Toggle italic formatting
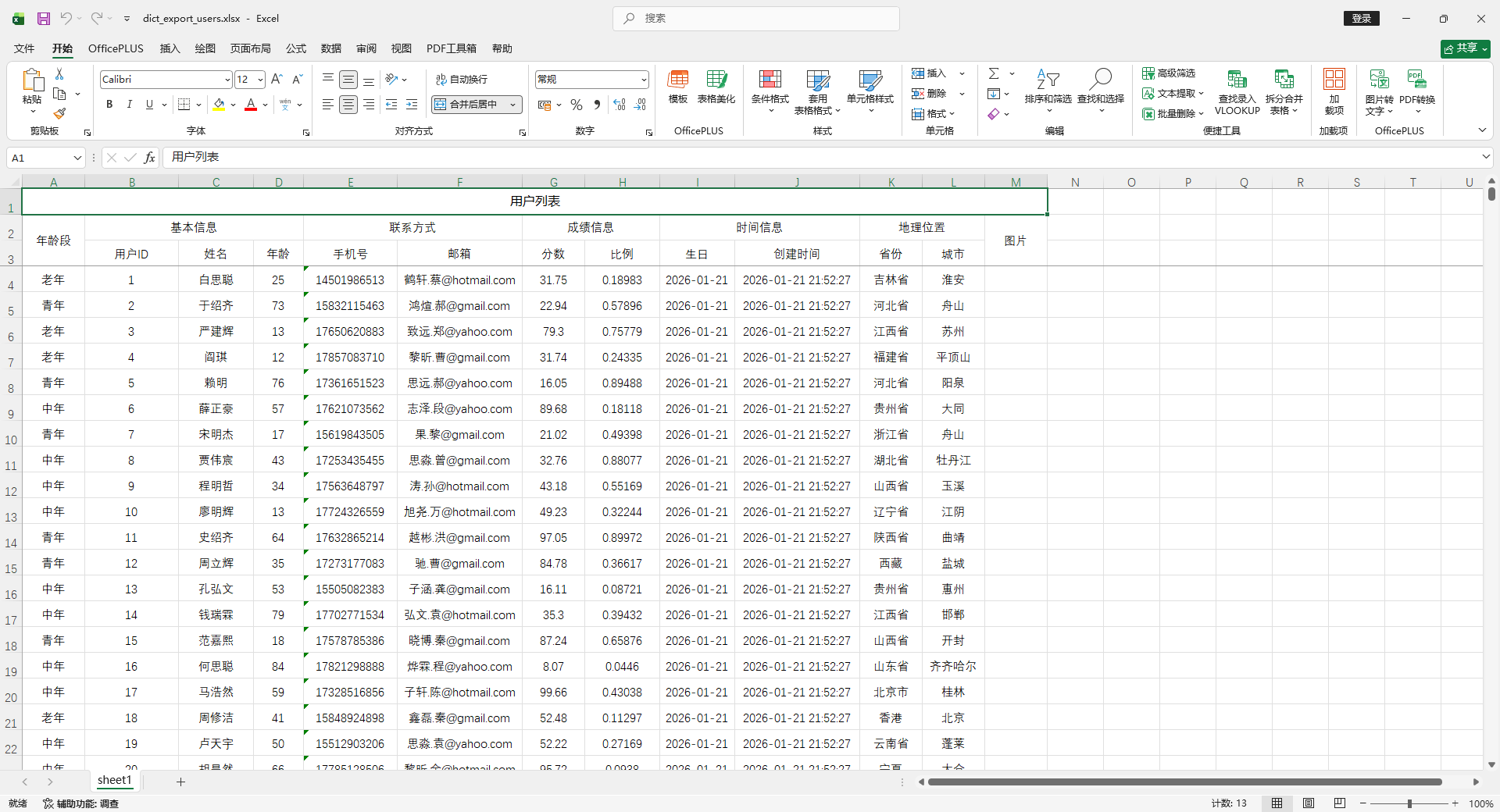The width and height of the screenshot is (1500, 812). click(x=129, y=105)
